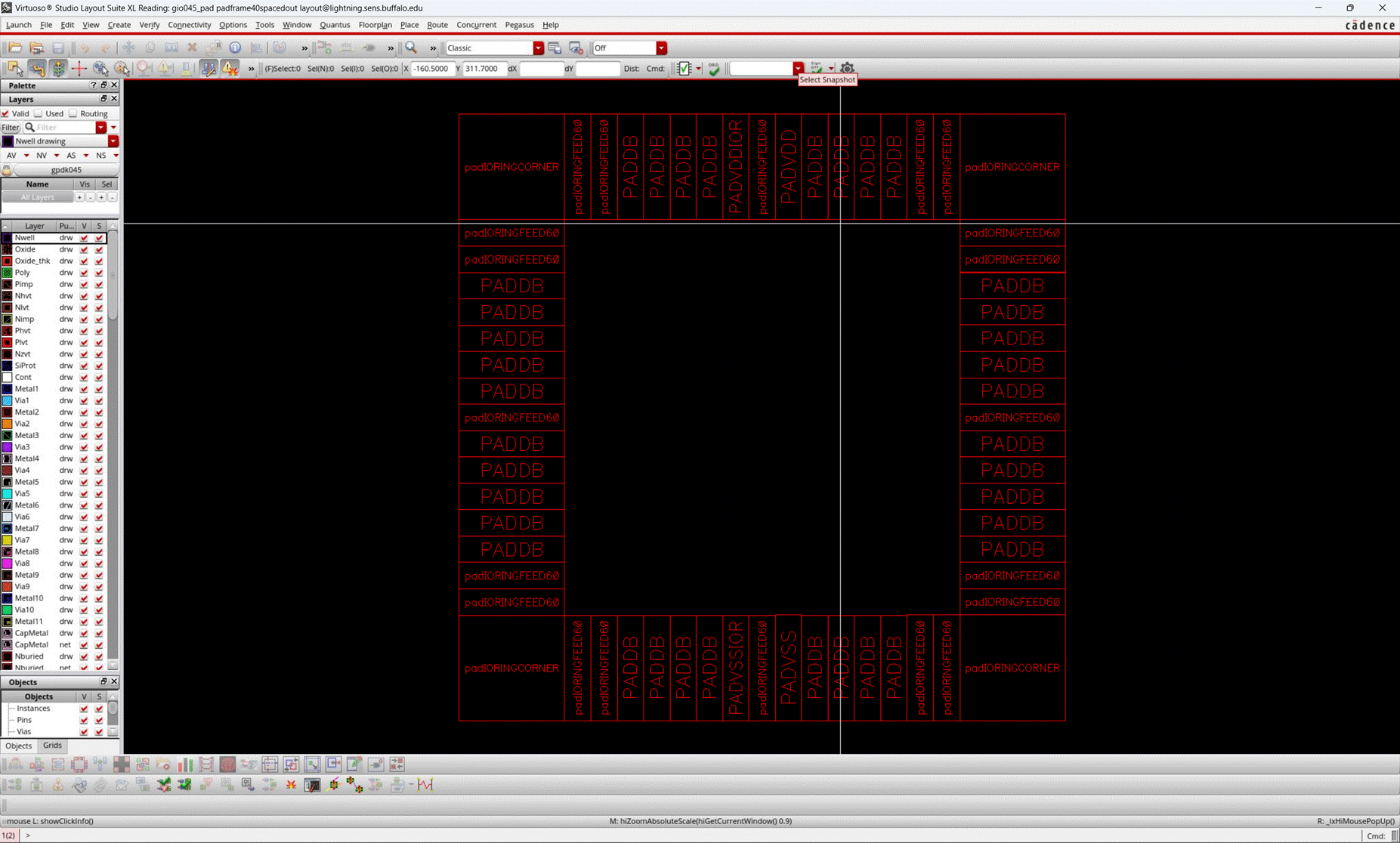The image size is (1400, 843).
Task: Click the Copy icon on the top toolbar
Action: coord(150,48)
